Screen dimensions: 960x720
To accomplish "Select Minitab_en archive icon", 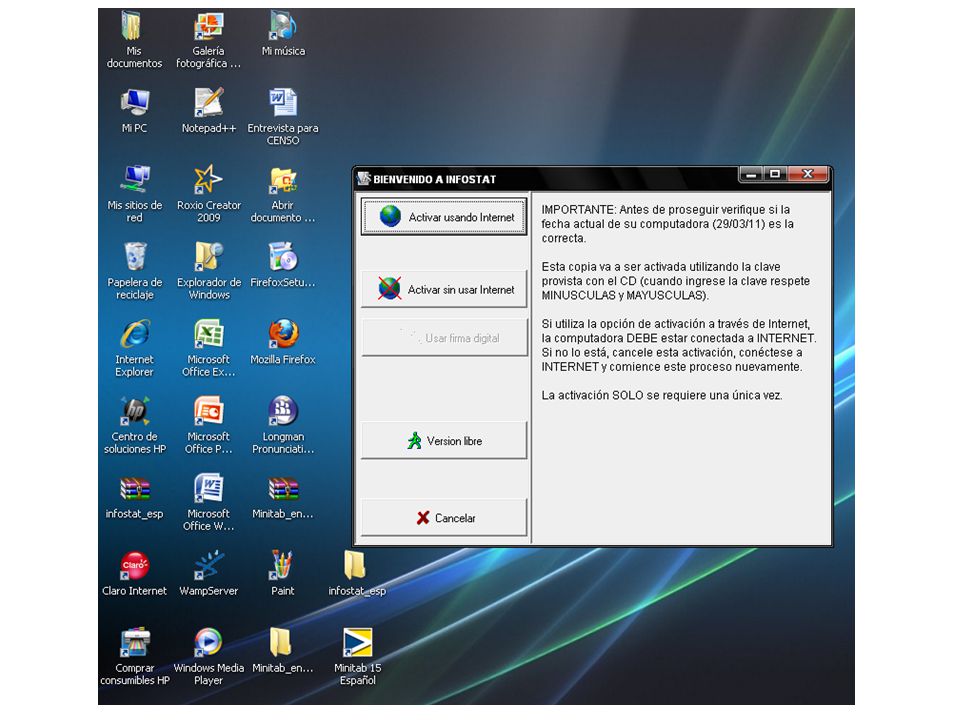I will (x=283, y=497).
